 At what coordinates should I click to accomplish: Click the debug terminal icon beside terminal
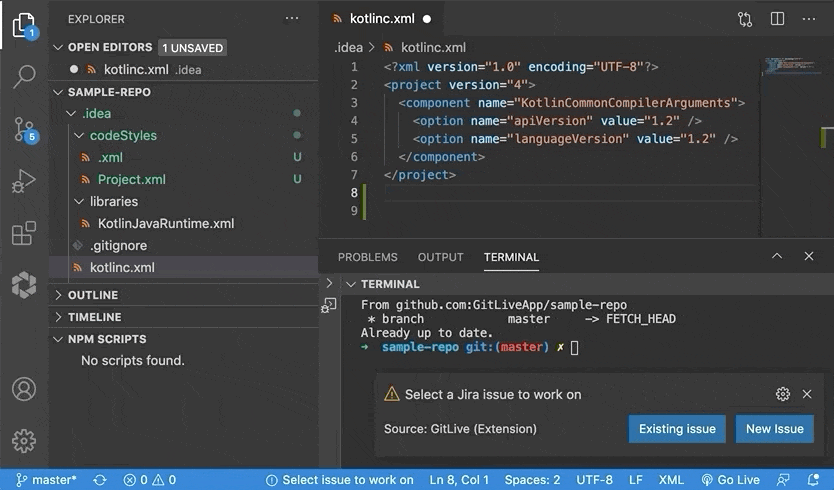[x=329, y=305]
